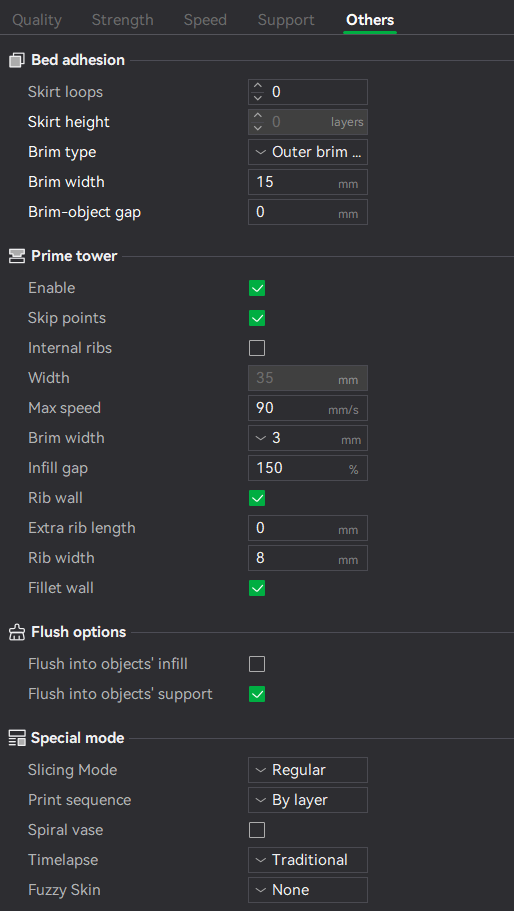Click the Prime tower section icon
This screenshot has width=514, height=911.
17,256
